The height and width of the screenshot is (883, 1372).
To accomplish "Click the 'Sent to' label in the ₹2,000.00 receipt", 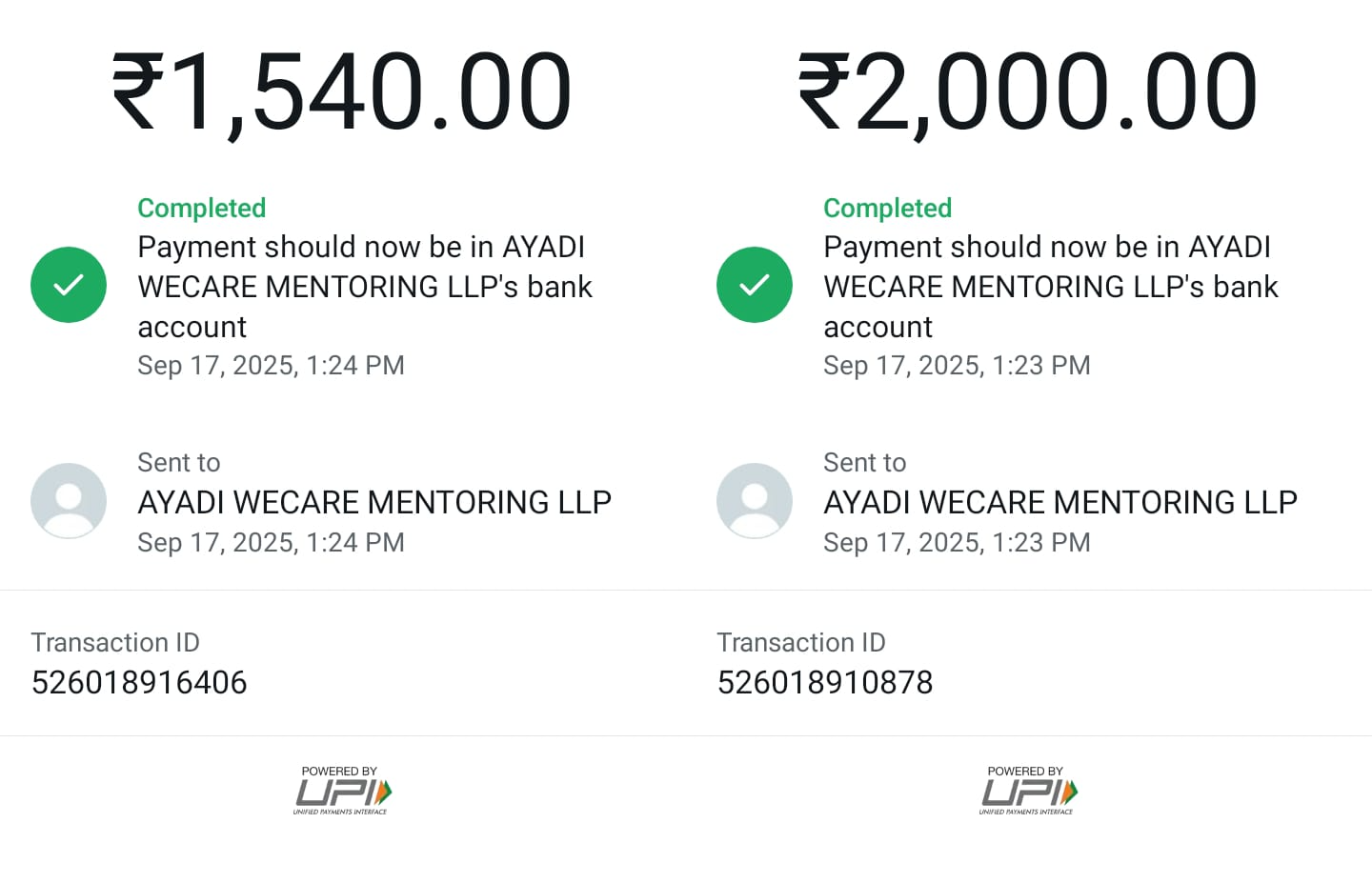I will 865,463.
